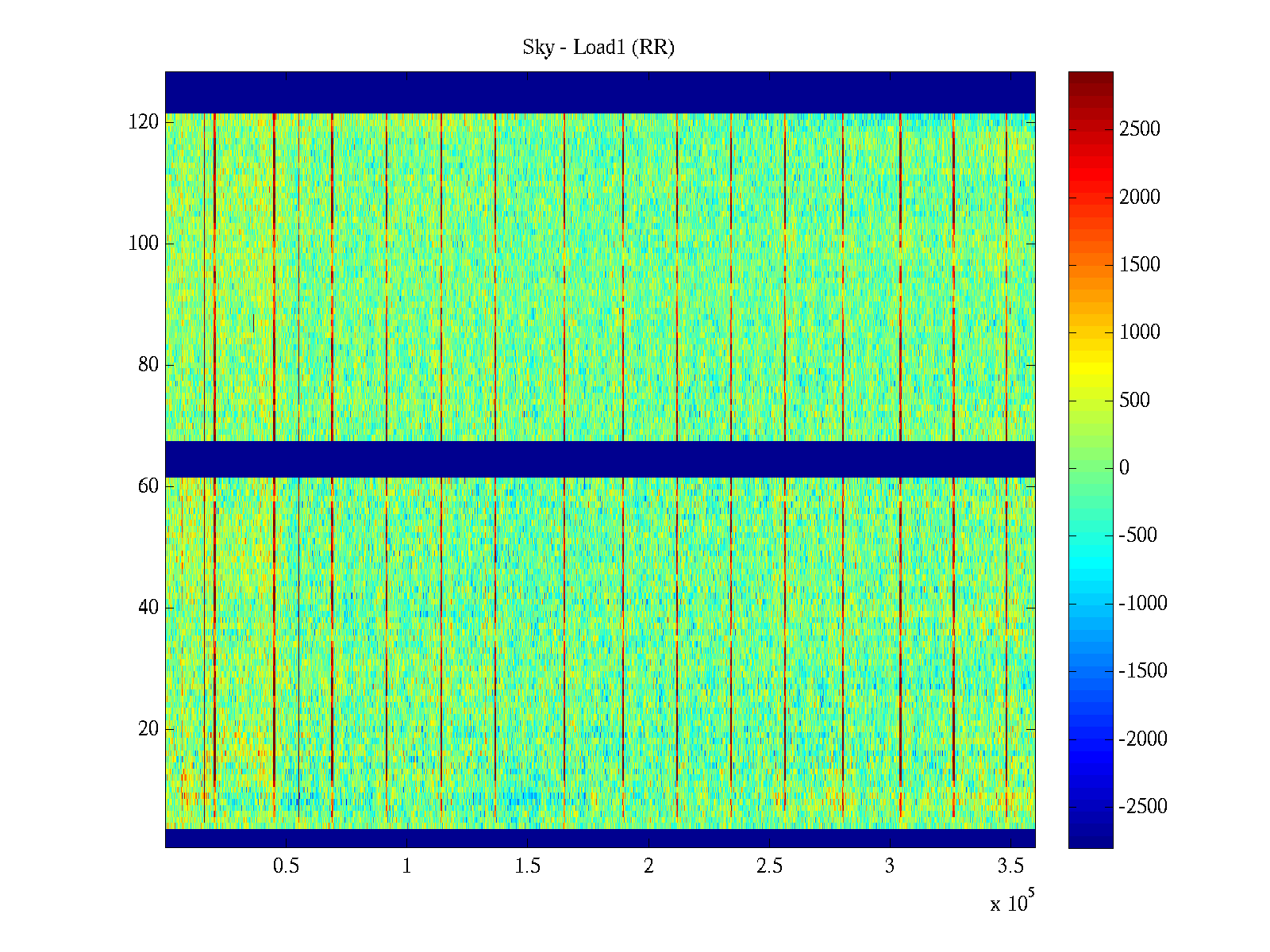Select the x-axis tick label 1.5
The width and height of the screenshot is (1270, 952).
(x=527, y=866)
